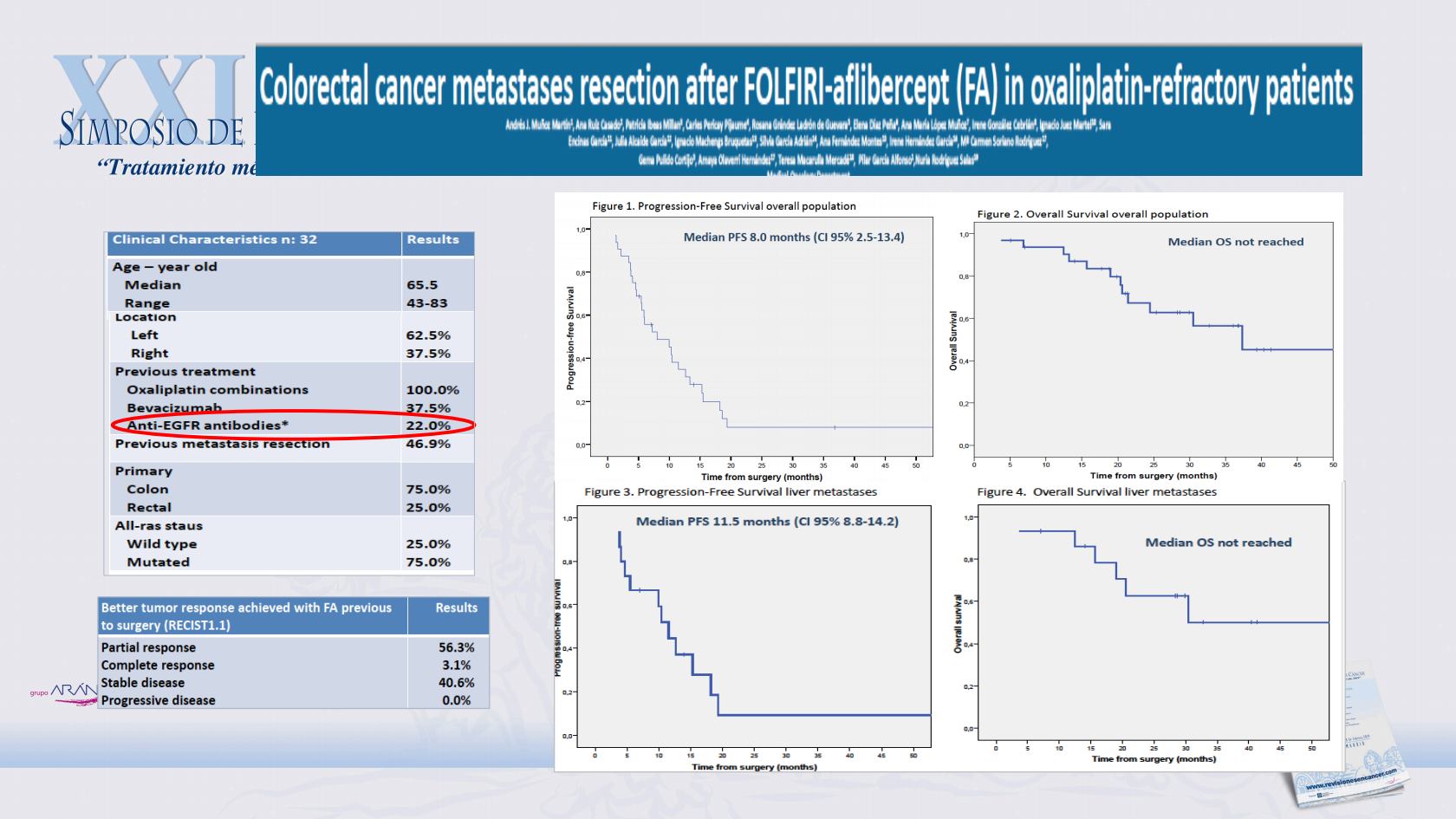Click the author list beneath the poster title
The image size is (1456, 819).
tap(809, 143)
